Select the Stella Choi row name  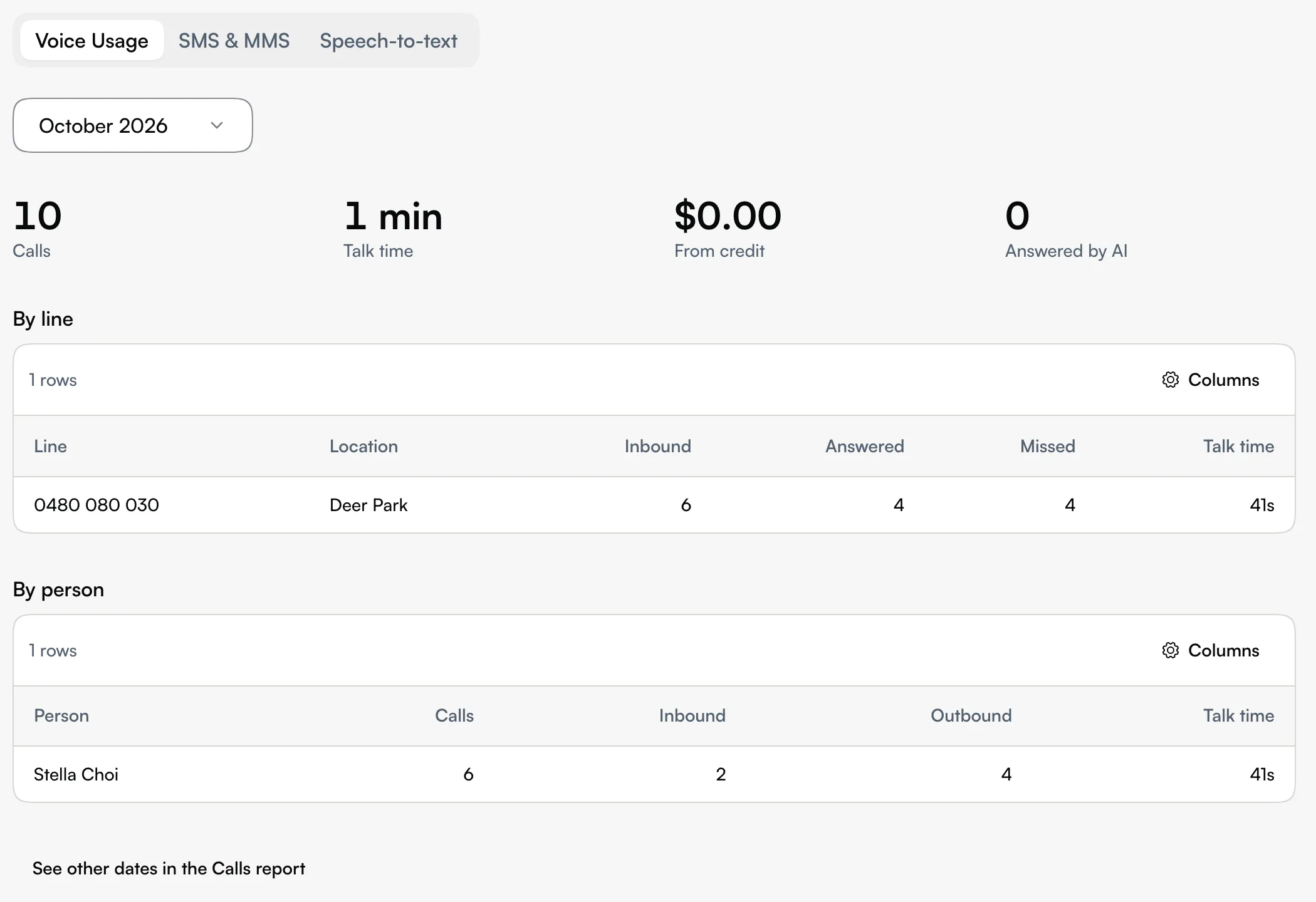76,774
